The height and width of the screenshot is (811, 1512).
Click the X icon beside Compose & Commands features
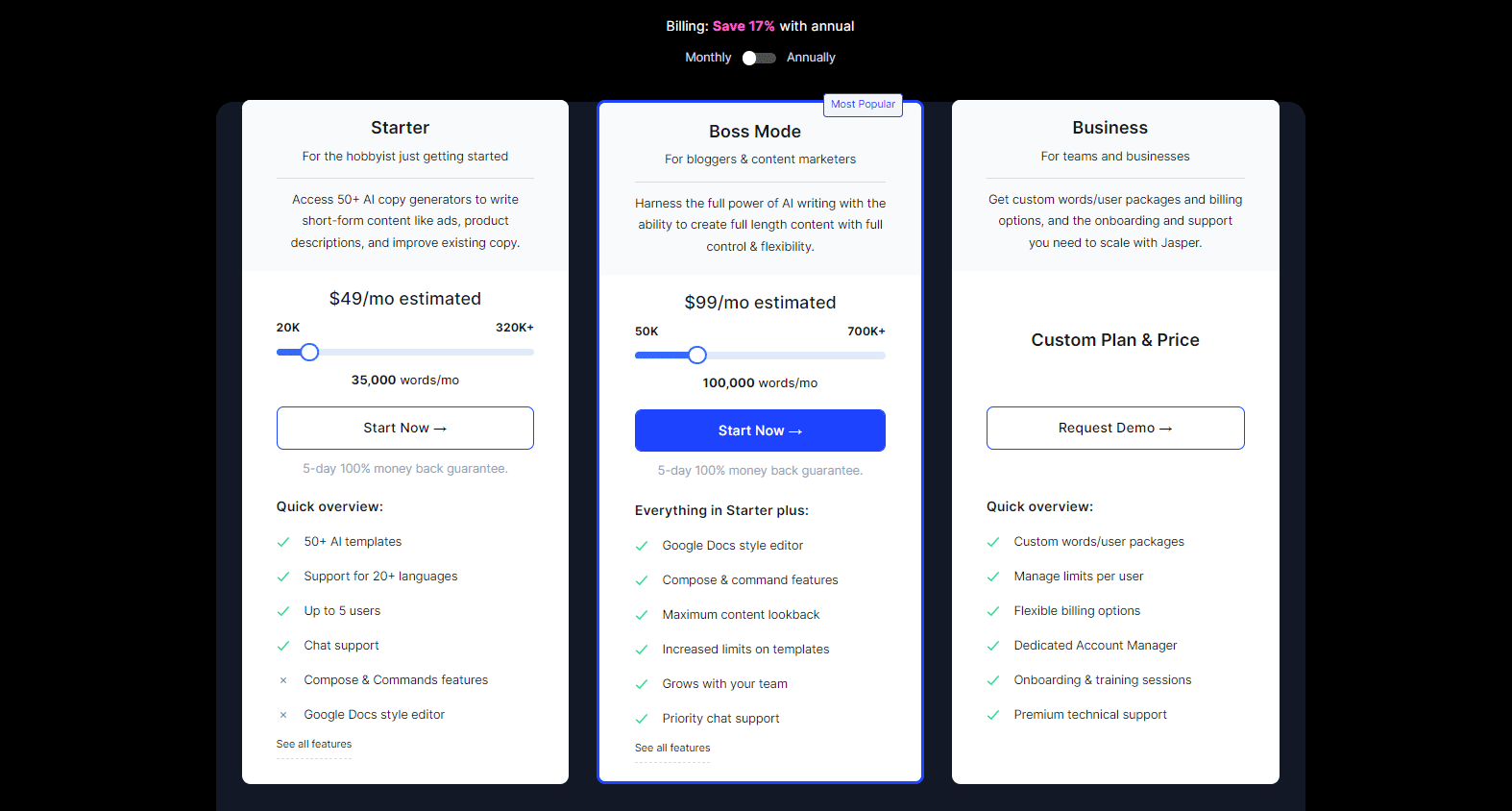click(283, 680)
